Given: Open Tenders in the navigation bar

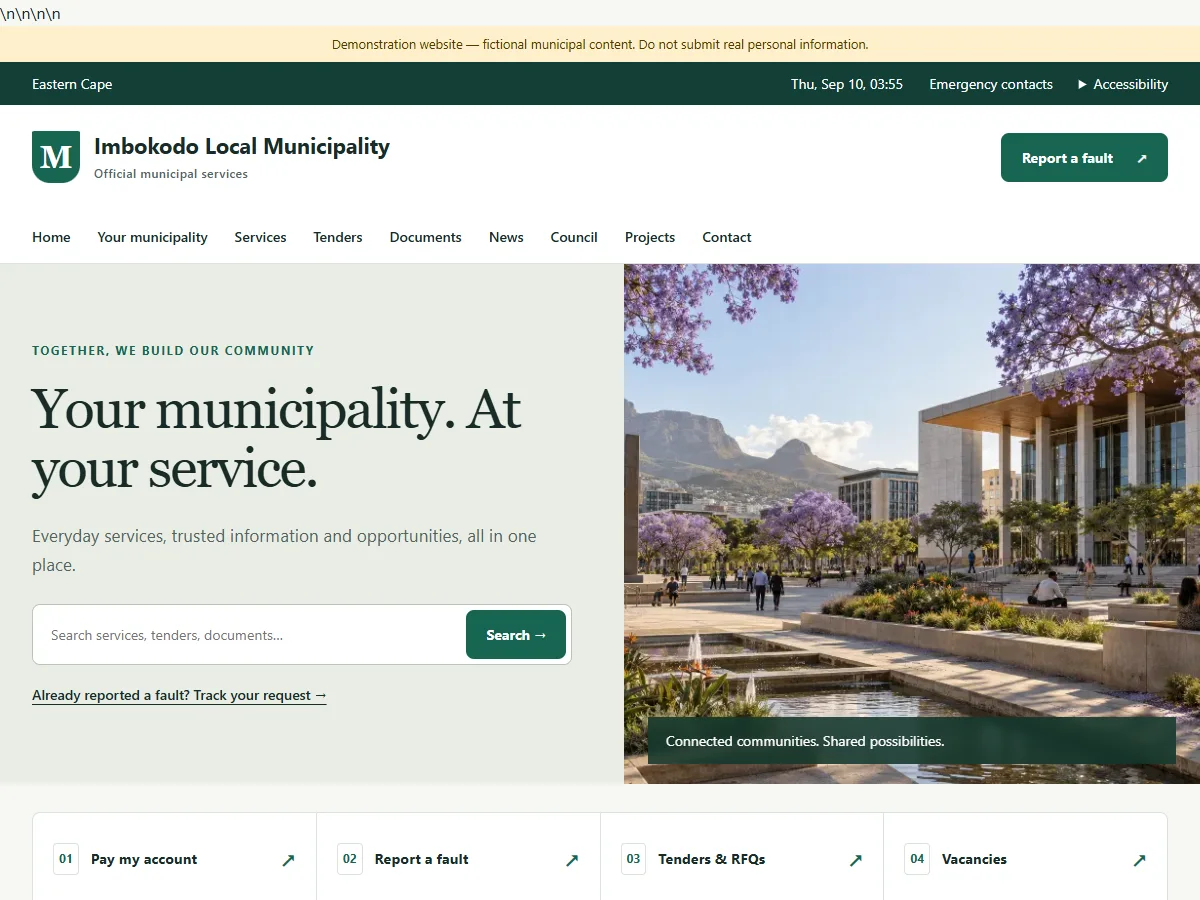Looking at the screenshot, I should coord(338,237).
